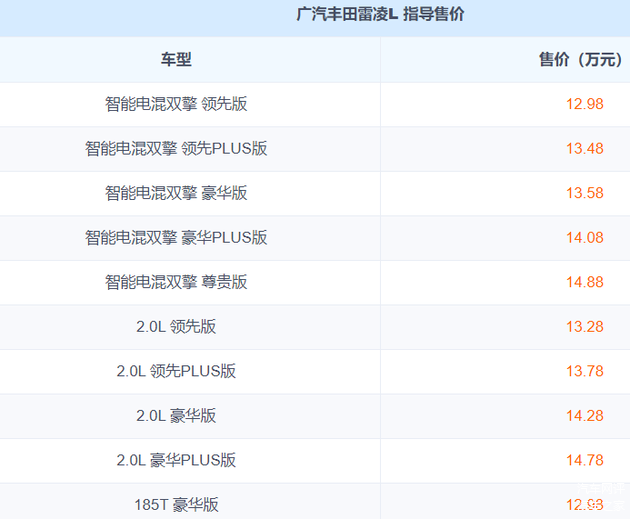Click the 13.28 price value

pyautogui.click(x=584, y=327)
